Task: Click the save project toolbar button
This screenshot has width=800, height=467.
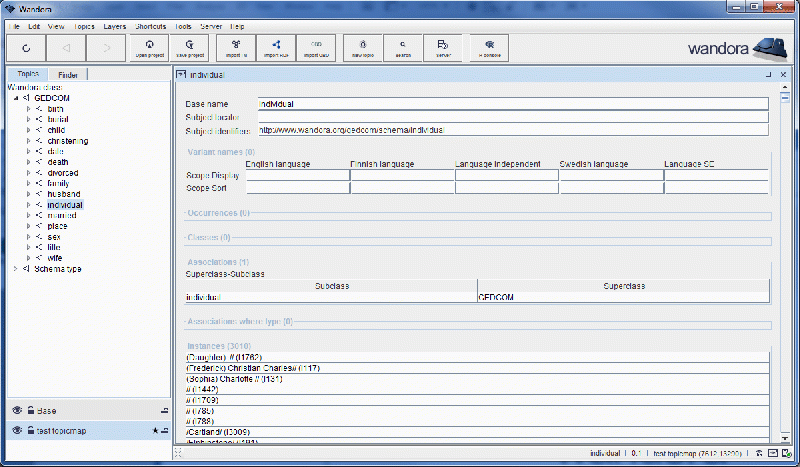Action: tap(189, 48)
